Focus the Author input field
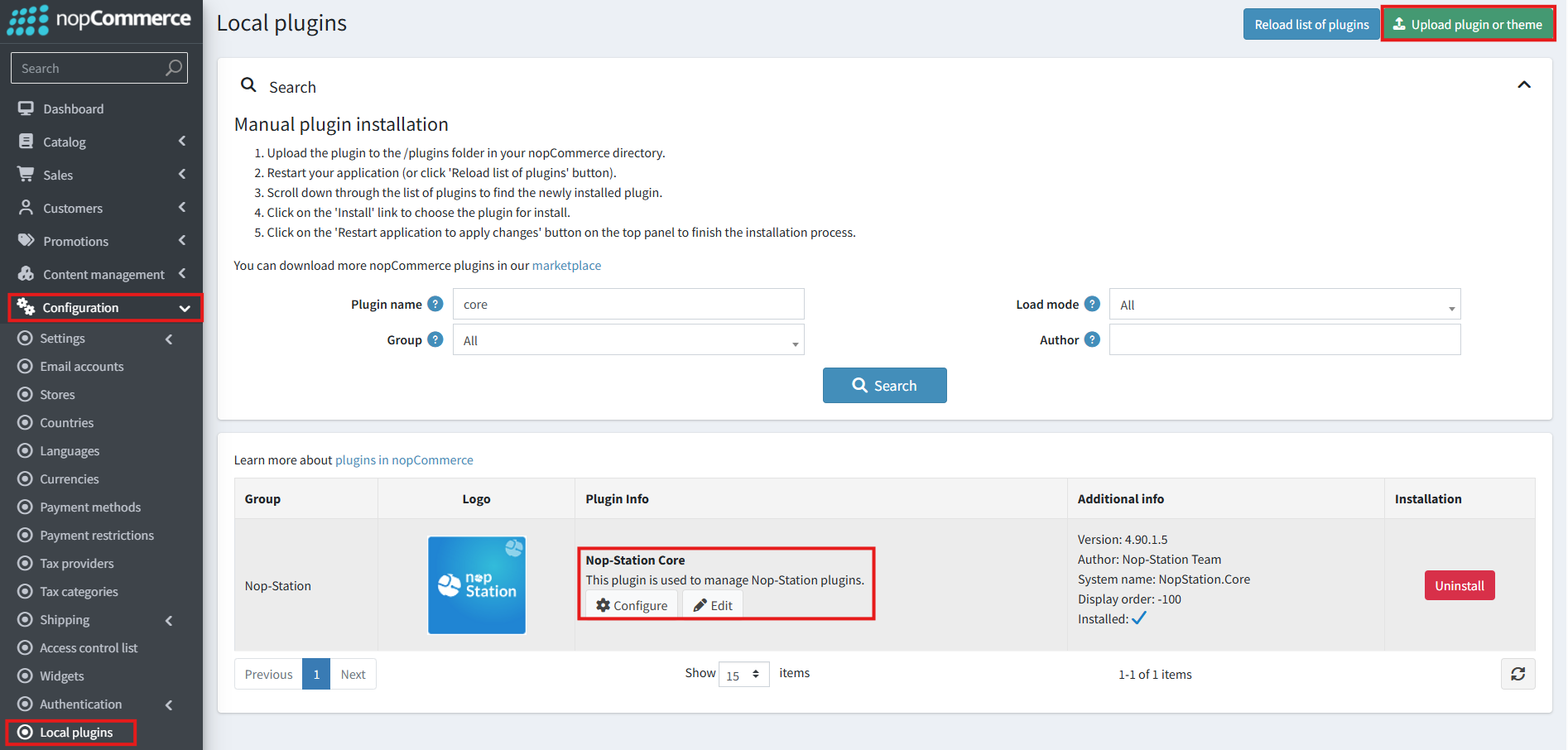The width and height of the screenshot is (1568, 750). tap(1285, 339)
